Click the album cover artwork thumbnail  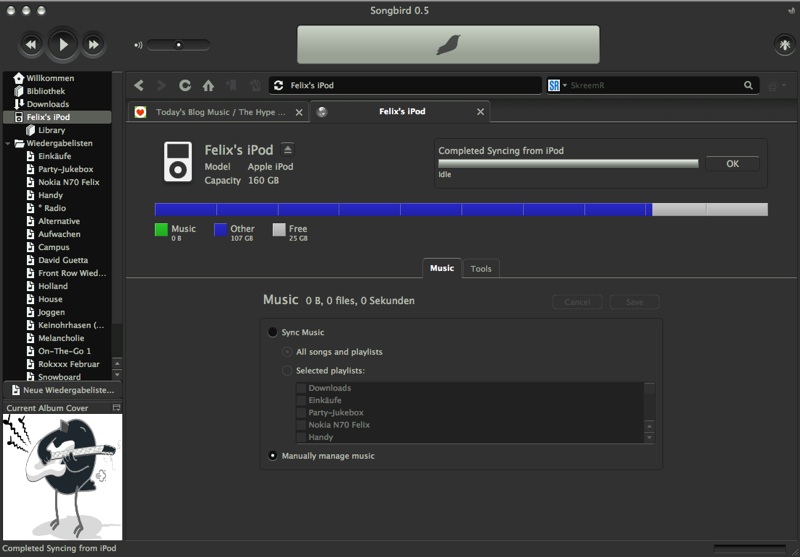tap(62, 476)
